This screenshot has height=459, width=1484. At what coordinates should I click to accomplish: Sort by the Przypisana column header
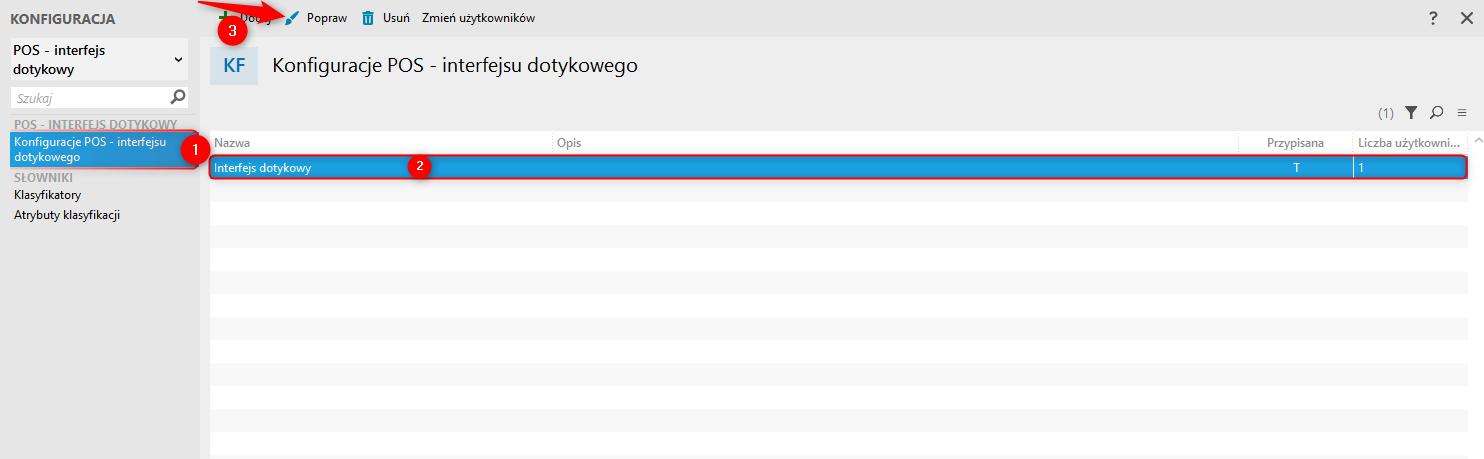coord(1295,143)
